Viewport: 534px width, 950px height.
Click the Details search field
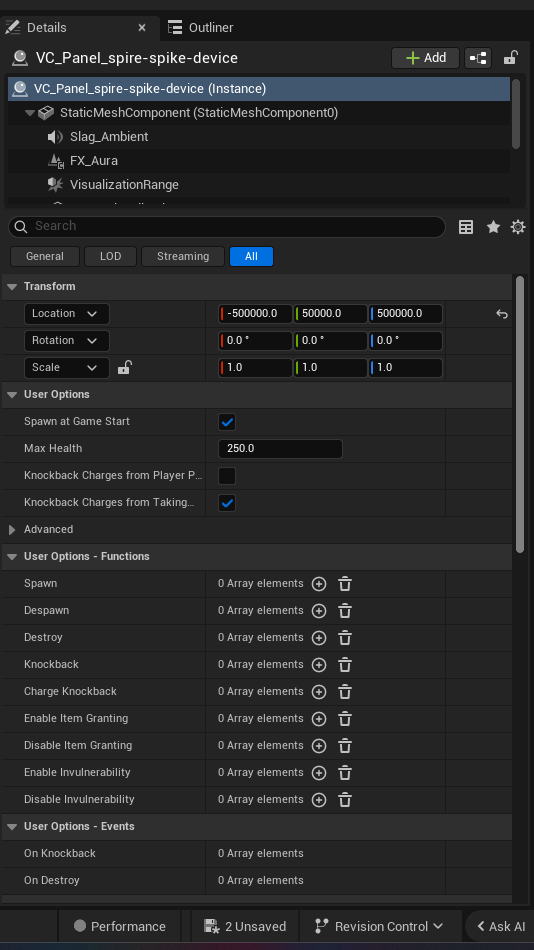(227, 227)
